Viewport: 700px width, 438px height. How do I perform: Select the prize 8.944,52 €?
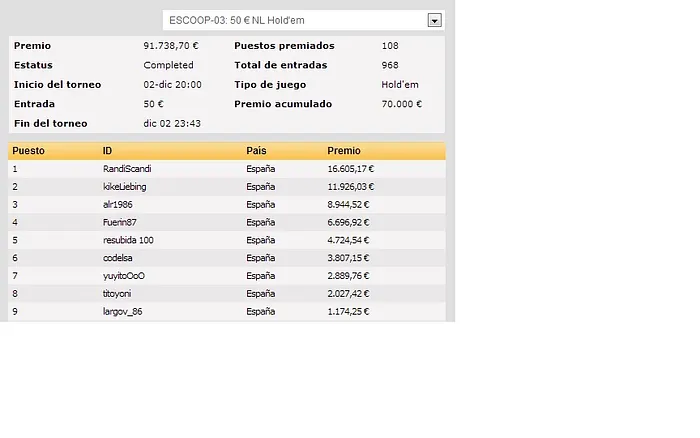point(348,204)
